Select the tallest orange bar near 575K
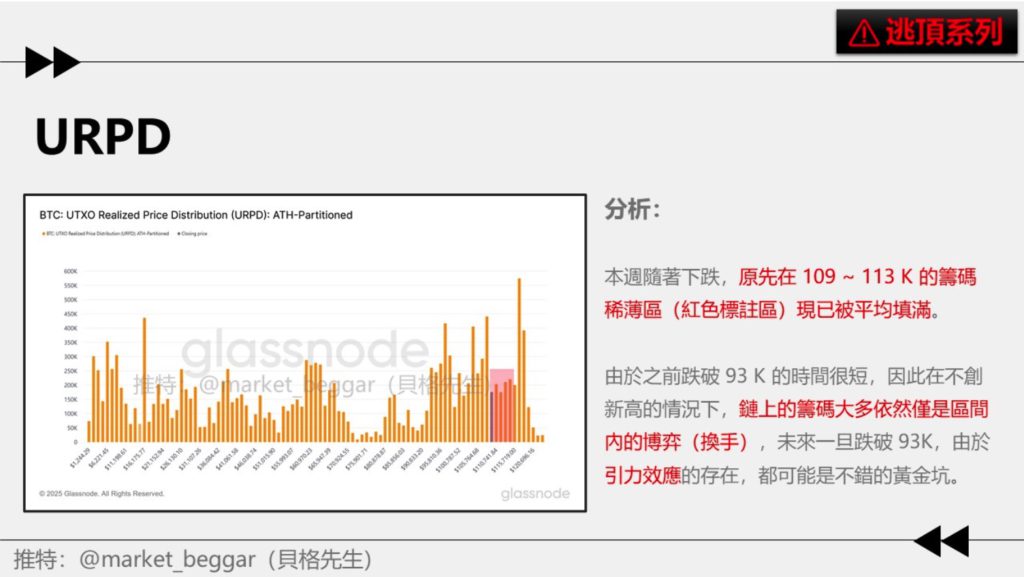The height and width of the screenshot is (577, 1024). [x=518, y=360]
